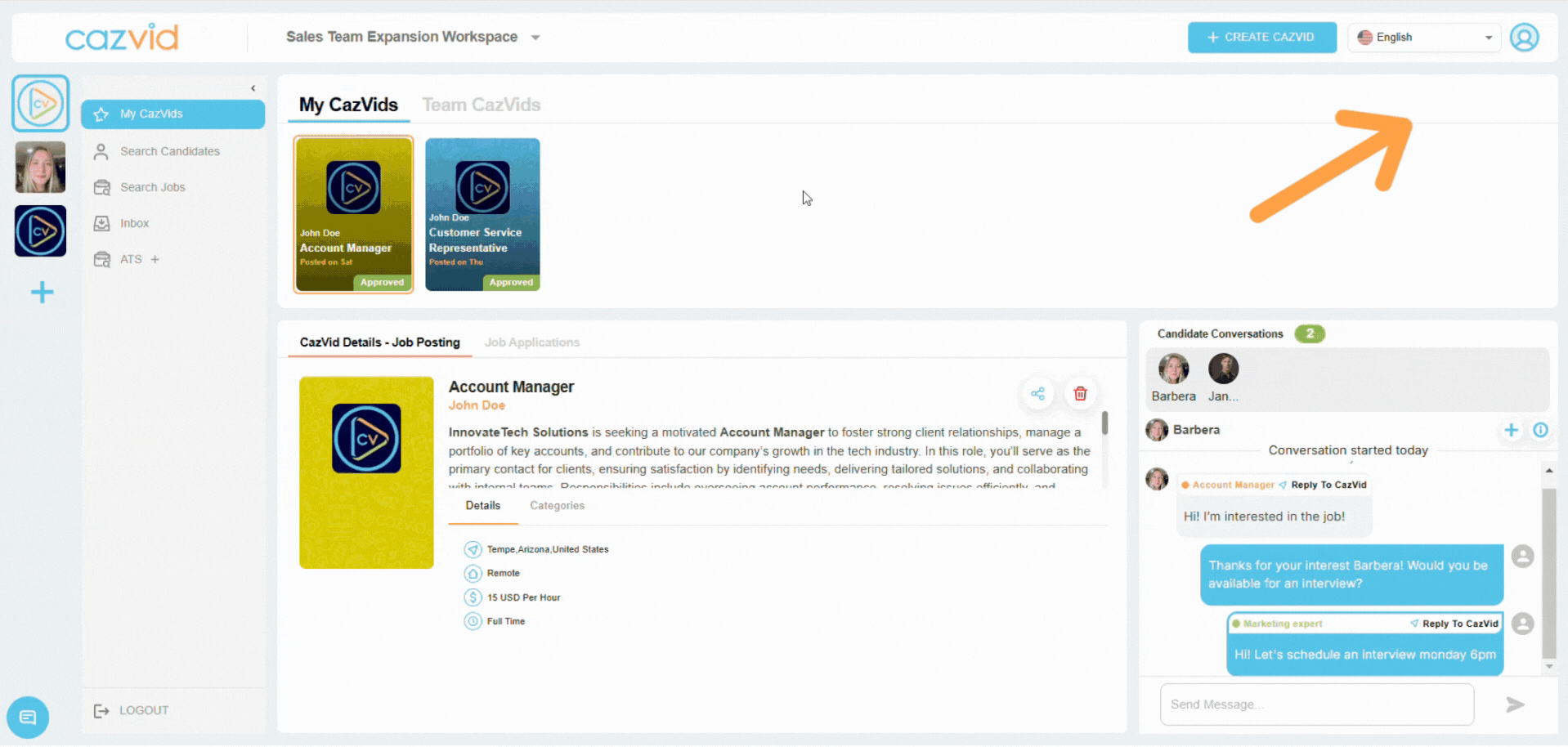1568x747 pixels.
Task: Click Barbera's avatar beside her chat message
Action: point(1157,479)
